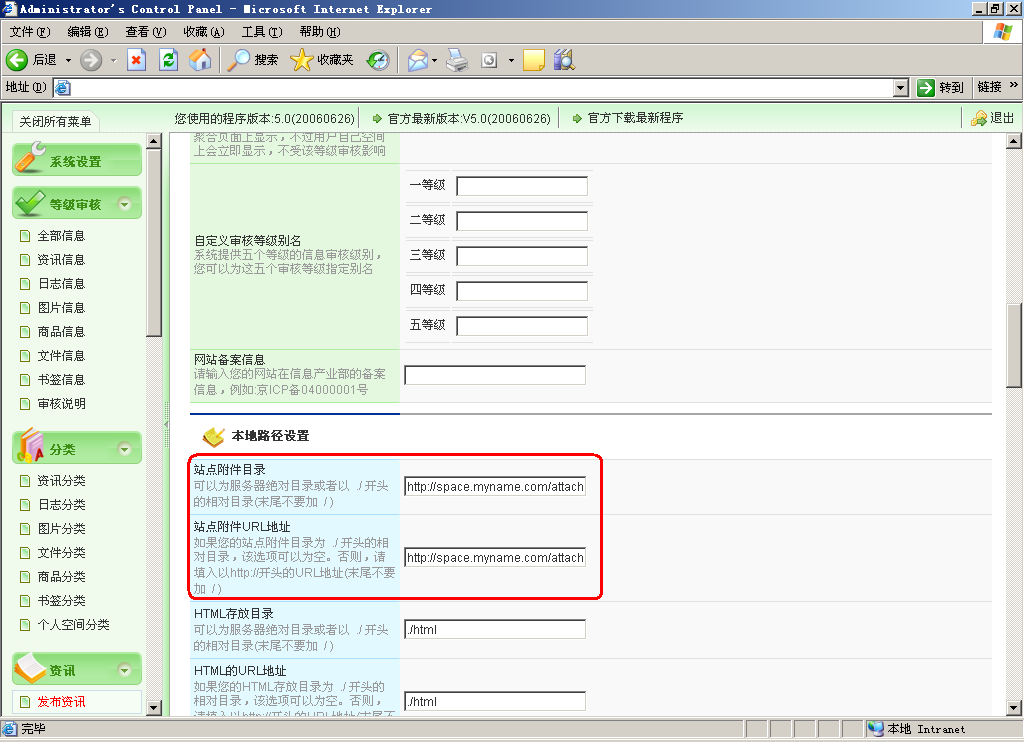
Task: Open the 查看(V) menu
Action: [x=146, y=31]
